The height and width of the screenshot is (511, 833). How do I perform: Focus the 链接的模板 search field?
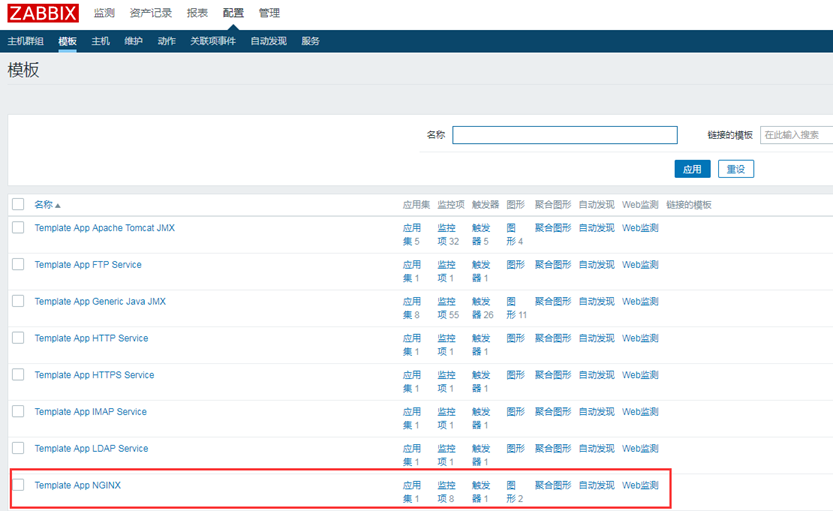[x=796, y=135]
